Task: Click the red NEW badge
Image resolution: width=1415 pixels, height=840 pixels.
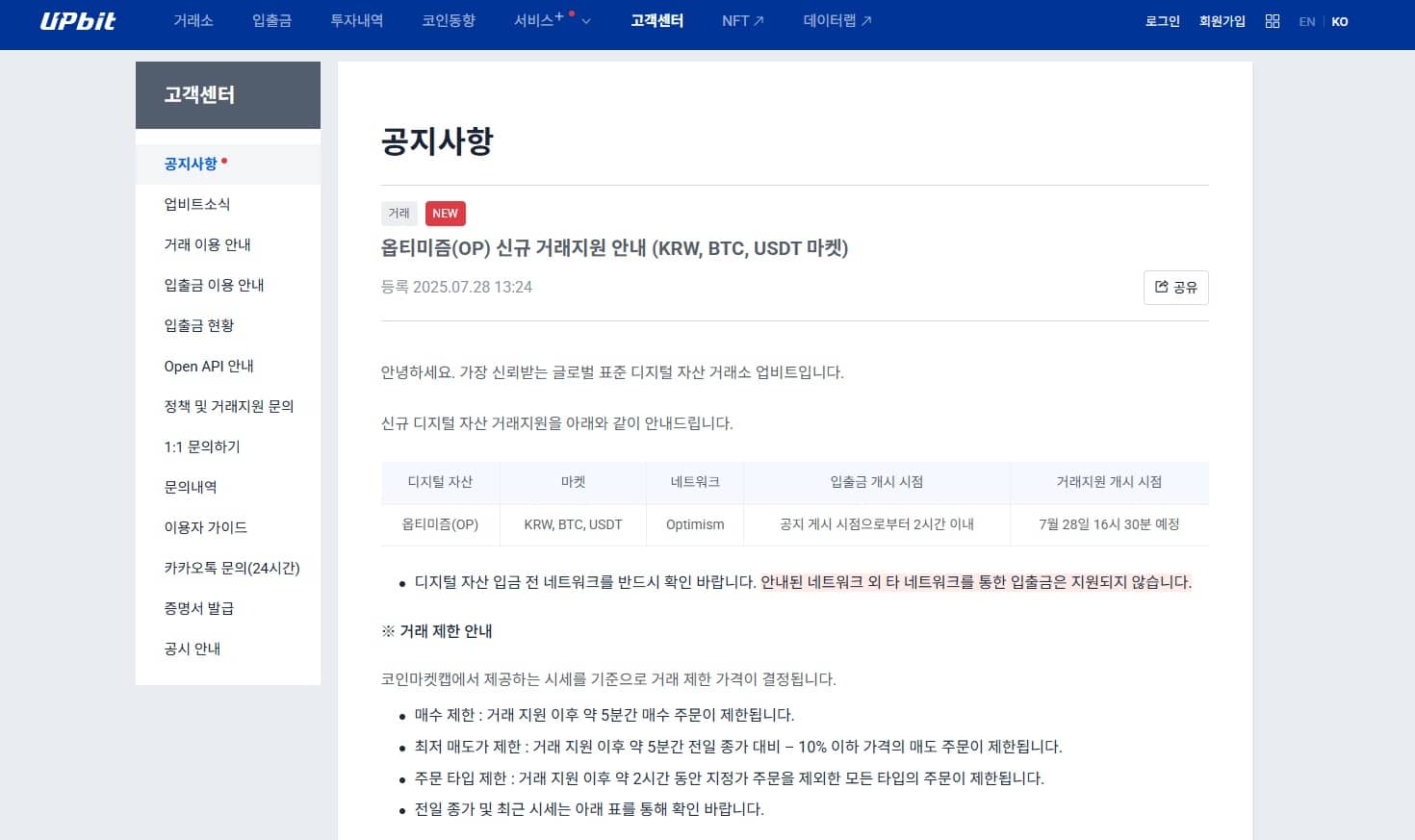Action: pyautogui.click(x=445, y=214)
